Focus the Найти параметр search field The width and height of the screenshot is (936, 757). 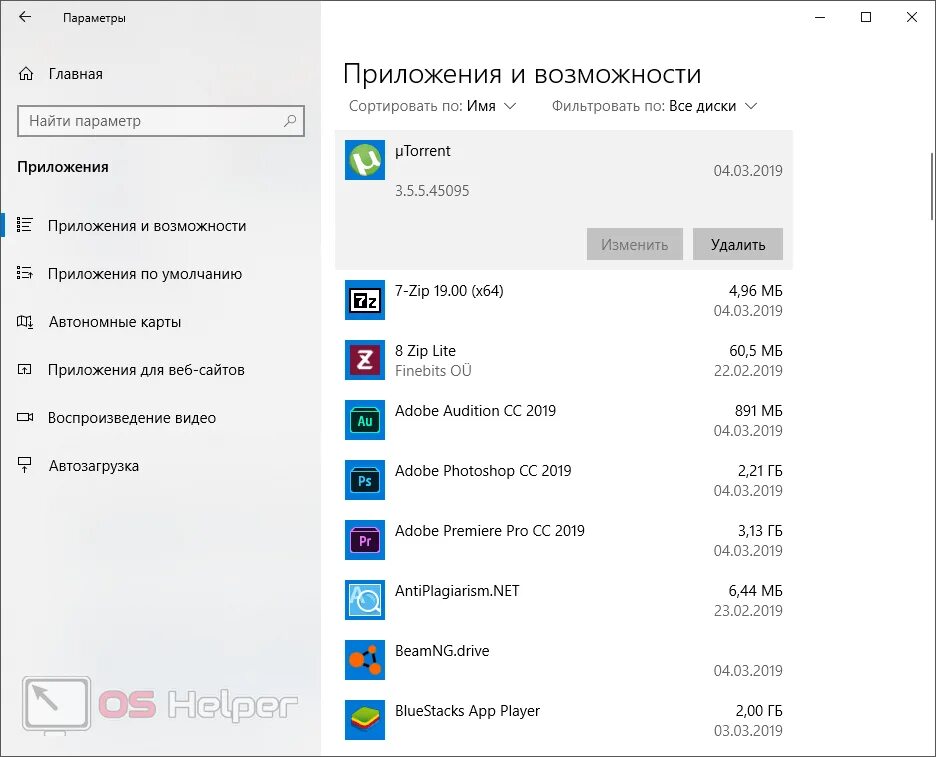161,121
